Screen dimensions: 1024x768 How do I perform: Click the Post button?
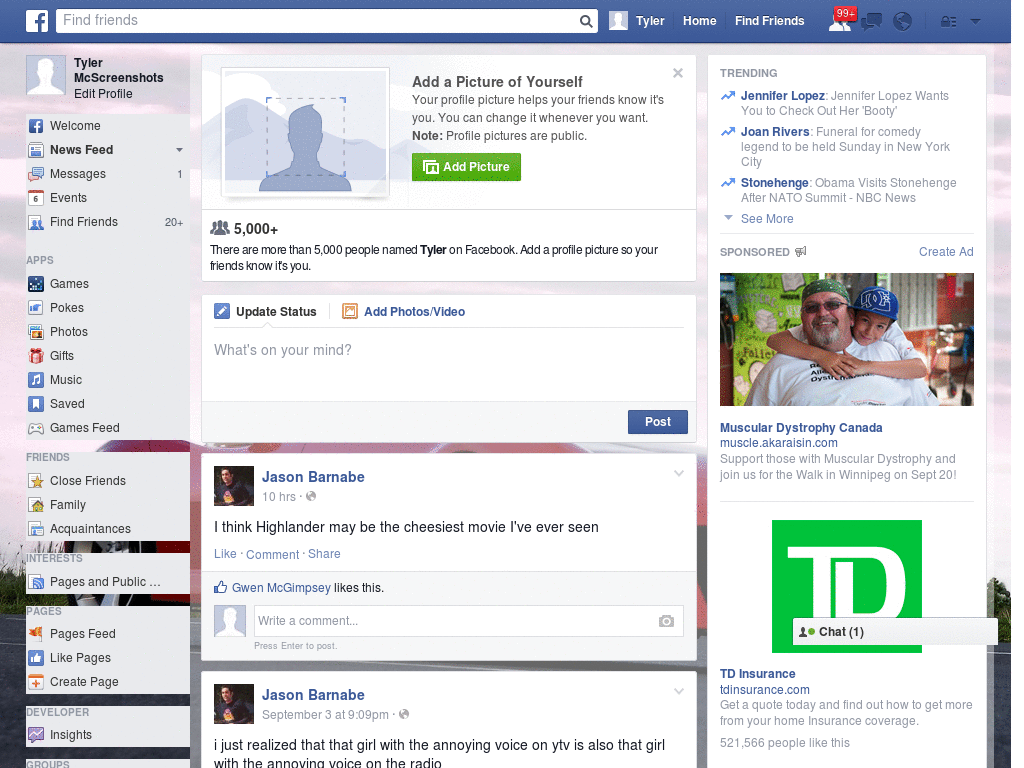point(658,422)
